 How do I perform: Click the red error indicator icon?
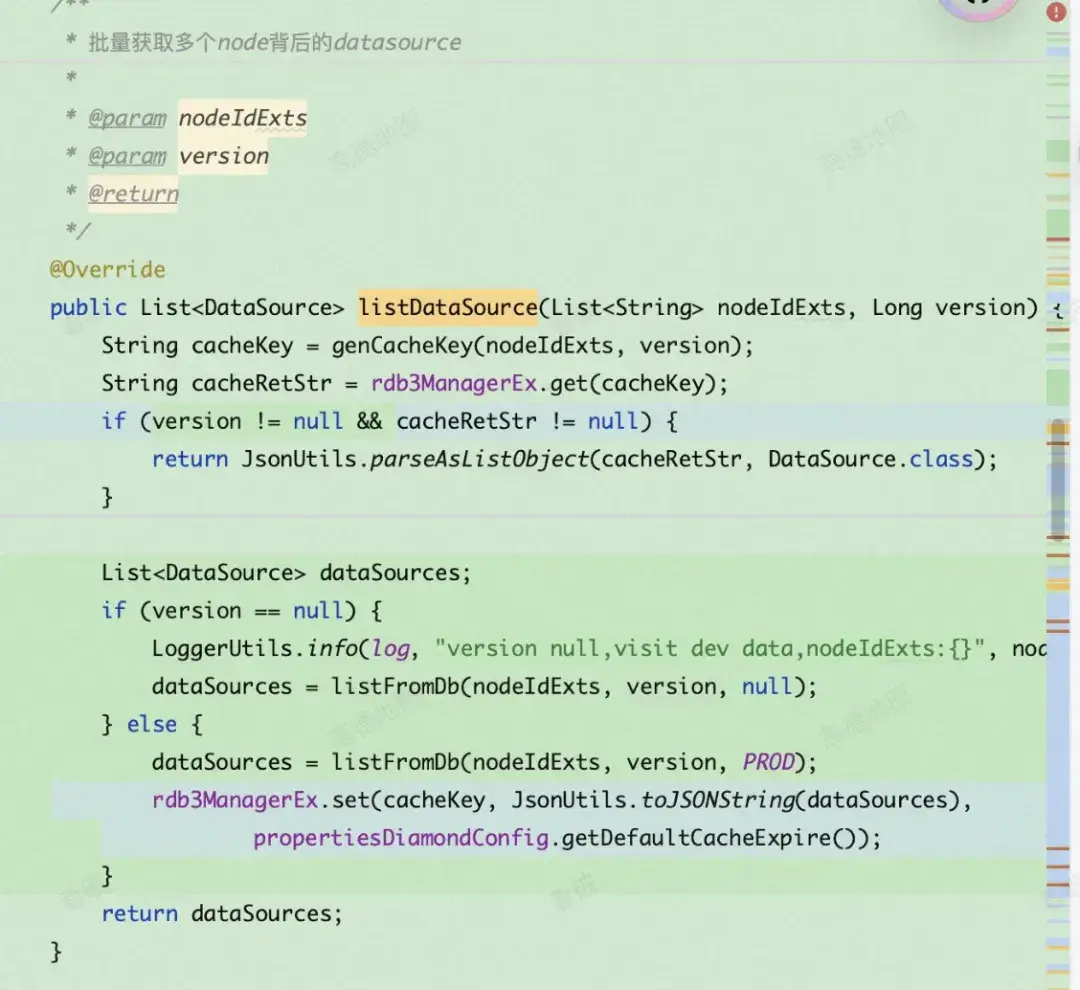pyautogui.click(x=1056, y=12)
